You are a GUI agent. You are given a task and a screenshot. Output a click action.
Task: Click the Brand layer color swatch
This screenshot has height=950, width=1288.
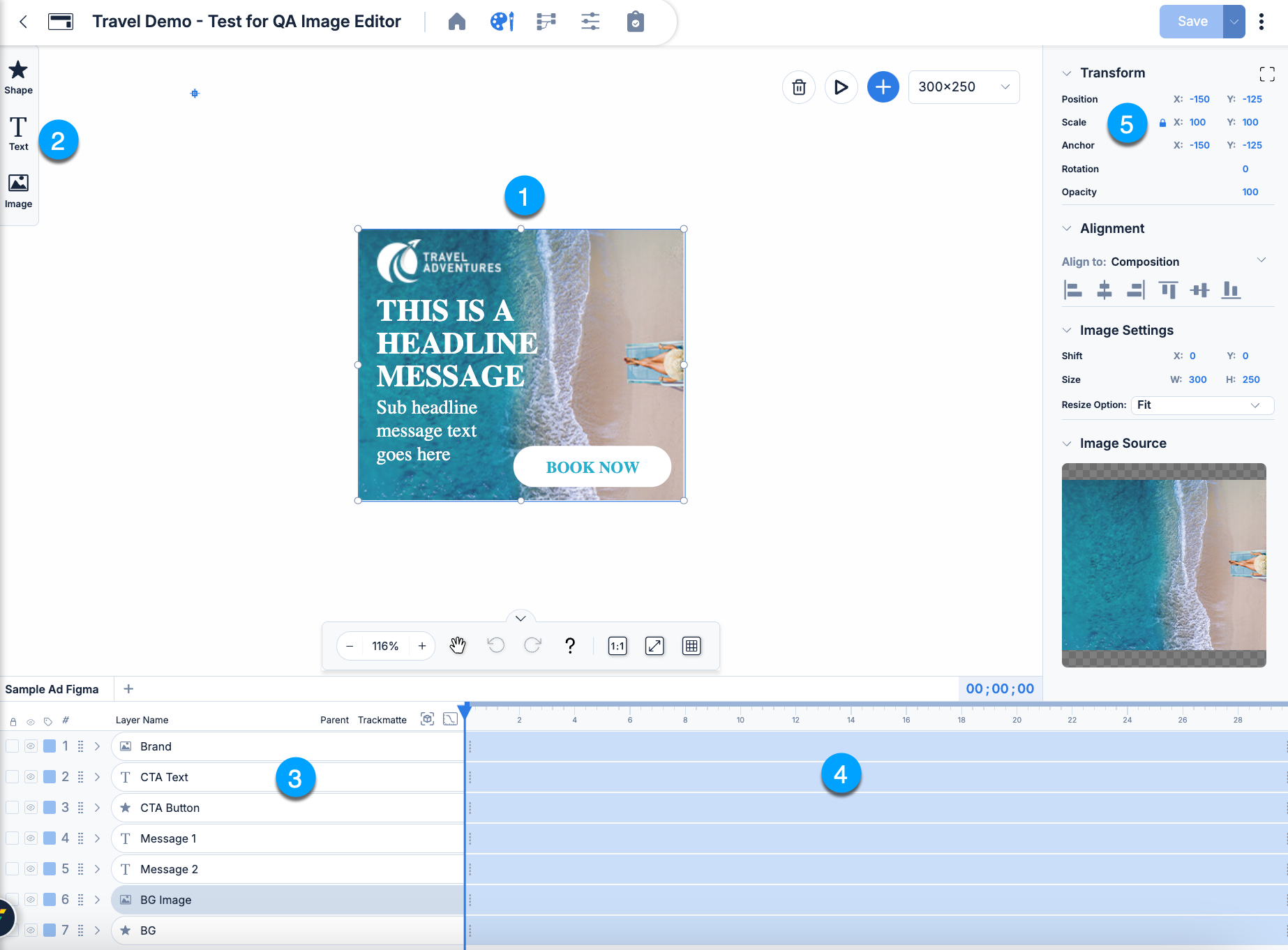click(x=50, y=746)
